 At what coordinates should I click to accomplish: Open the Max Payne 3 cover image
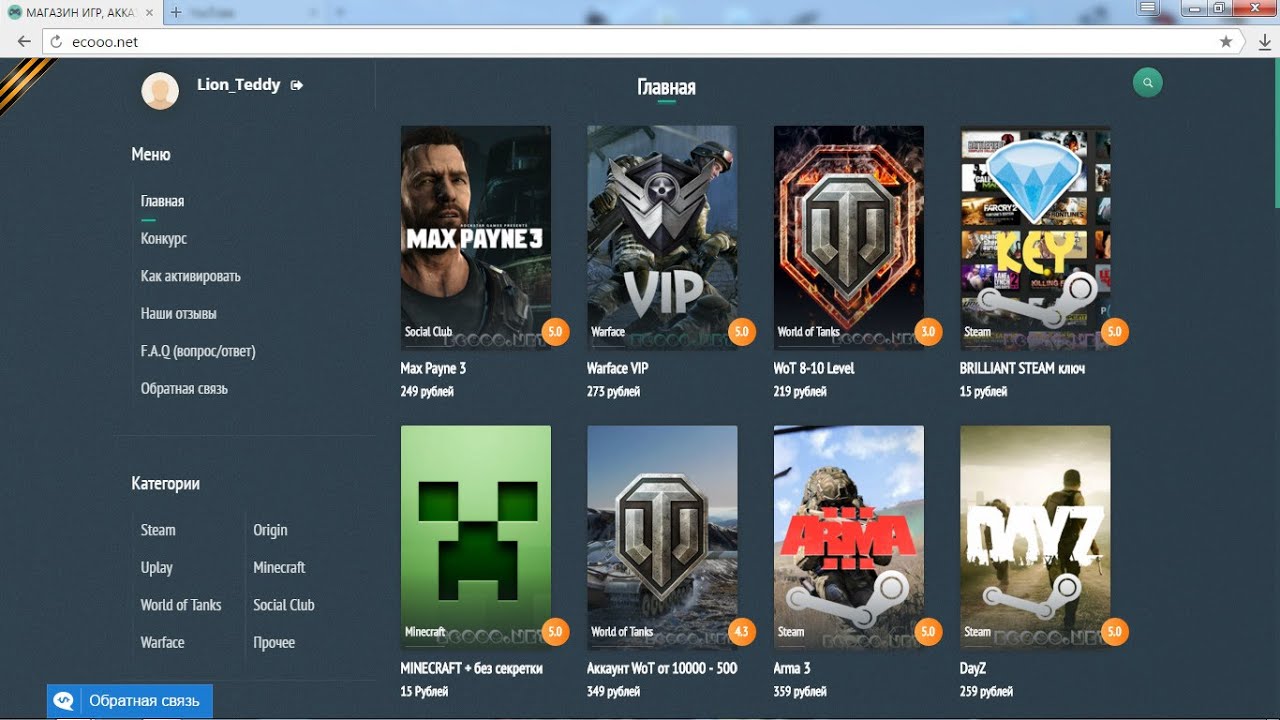point(476,238)
